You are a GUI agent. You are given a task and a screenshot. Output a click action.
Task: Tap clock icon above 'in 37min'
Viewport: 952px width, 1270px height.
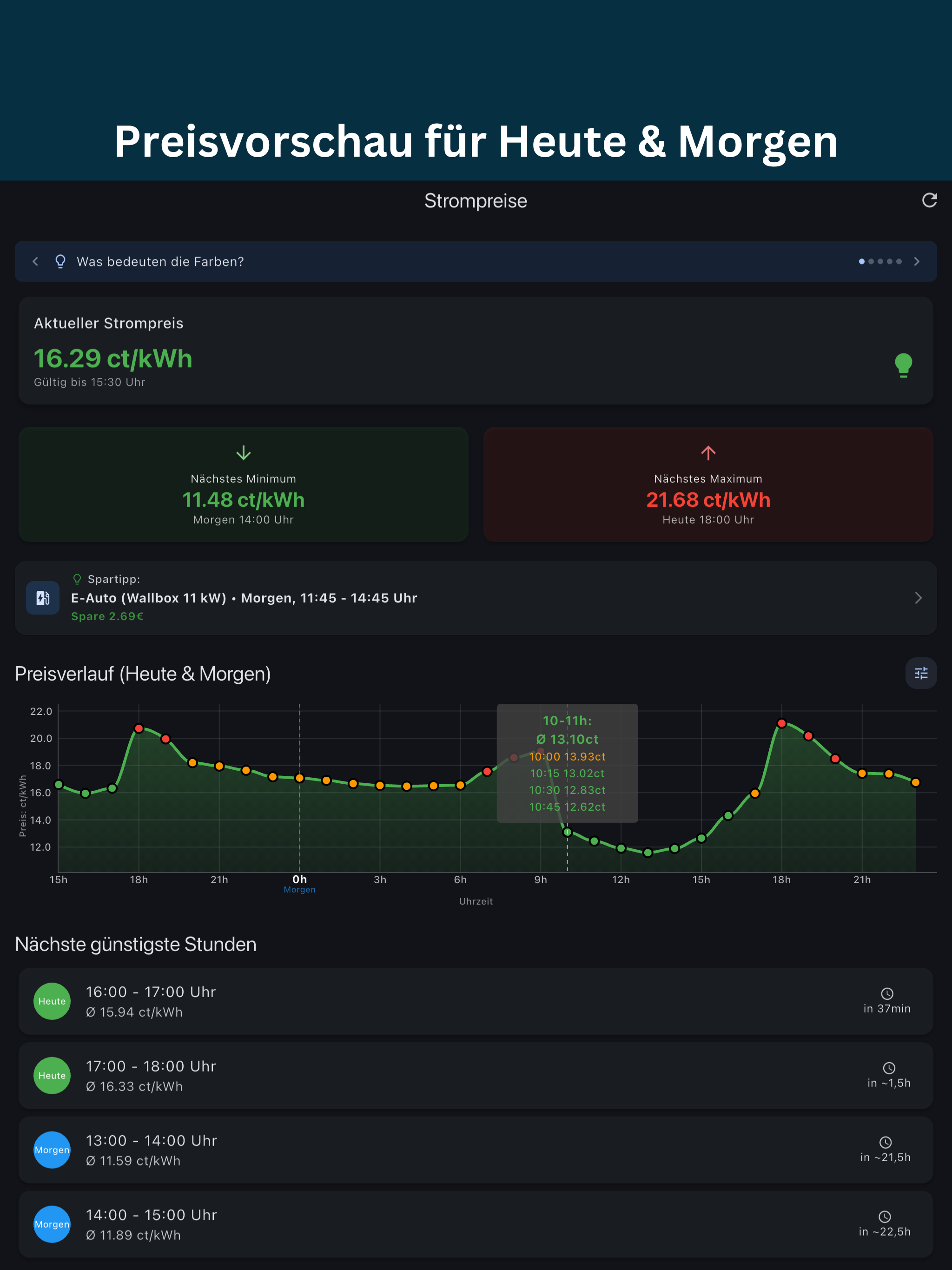pyautogui.click(x=887, y=994)
